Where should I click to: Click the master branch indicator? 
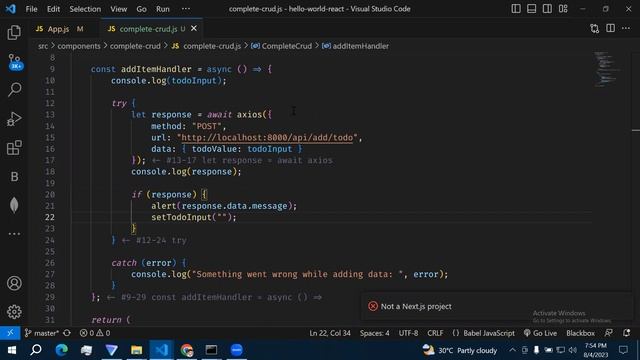(x=42, y=333)
